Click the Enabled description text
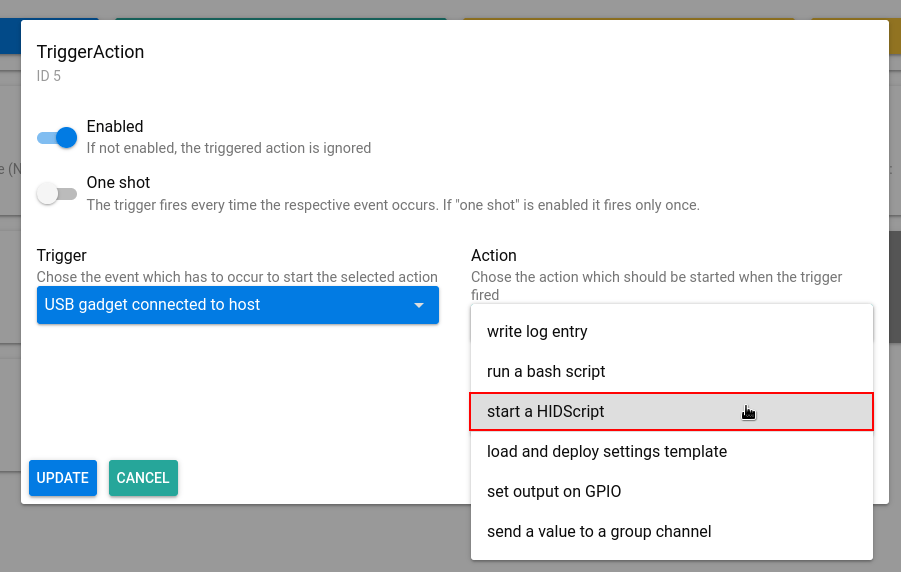This screenshot has width=901, height=572. [x=229, y=148]
